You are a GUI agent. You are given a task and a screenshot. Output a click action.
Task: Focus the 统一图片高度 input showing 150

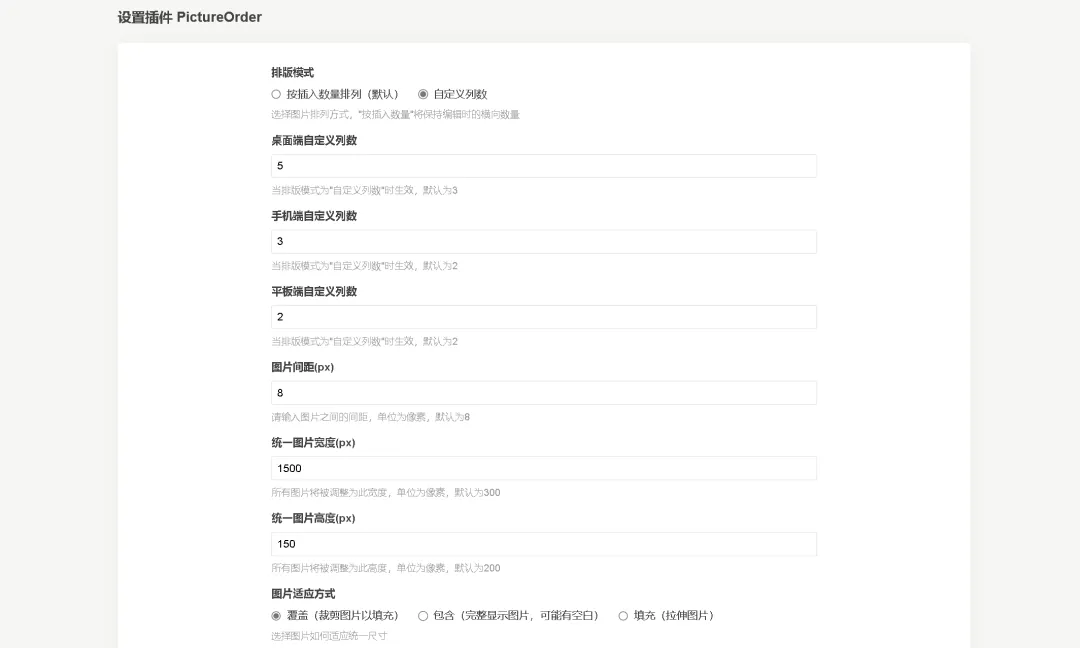pyautogui.click(x=543, y=544)
